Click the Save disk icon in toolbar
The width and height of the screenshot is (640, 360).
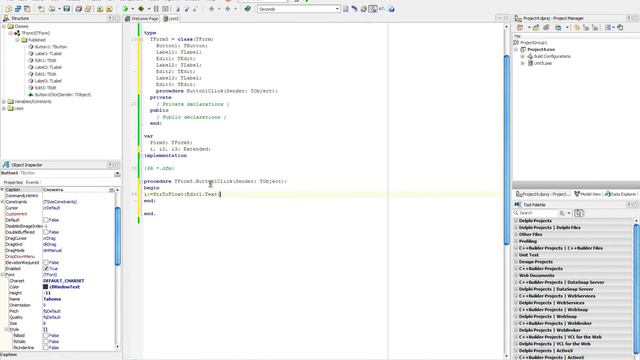pyautogui.click(x=67, y=9)
